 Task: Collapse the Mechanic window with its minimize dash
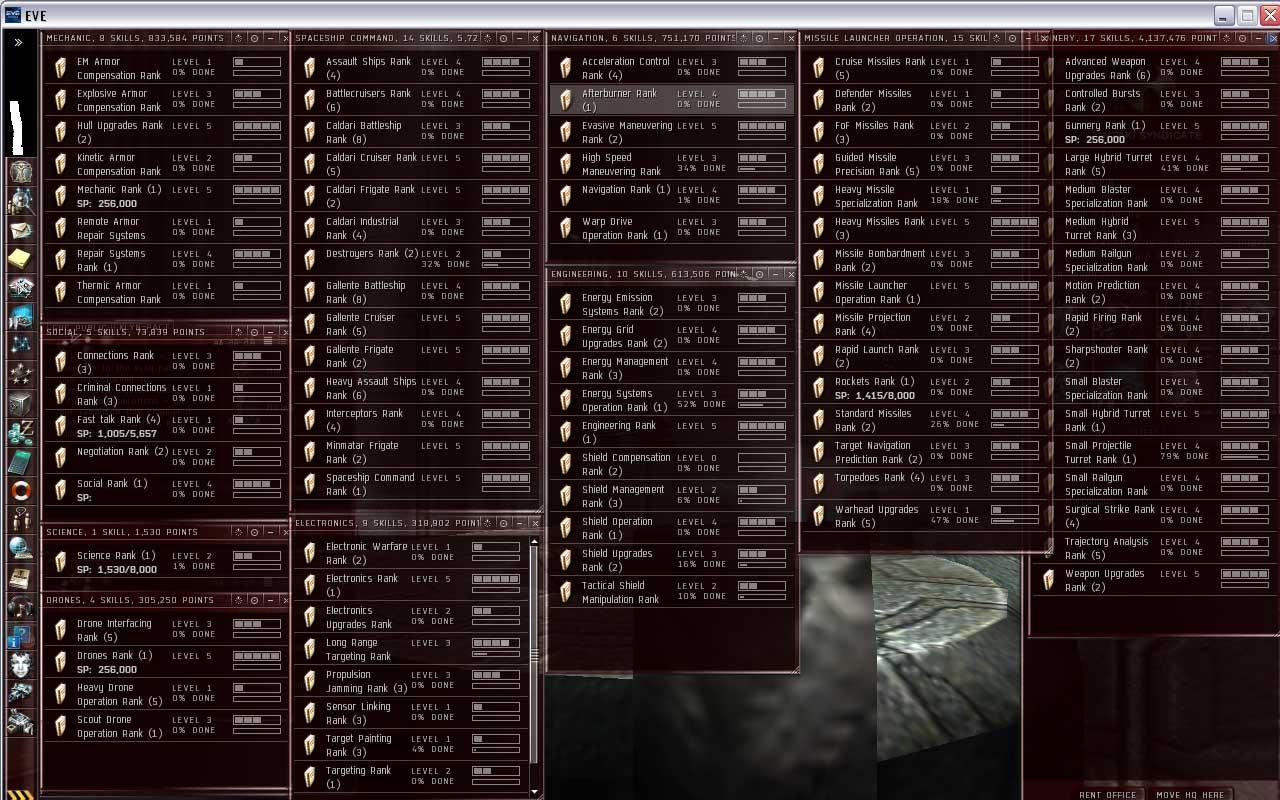click(270, 38)
